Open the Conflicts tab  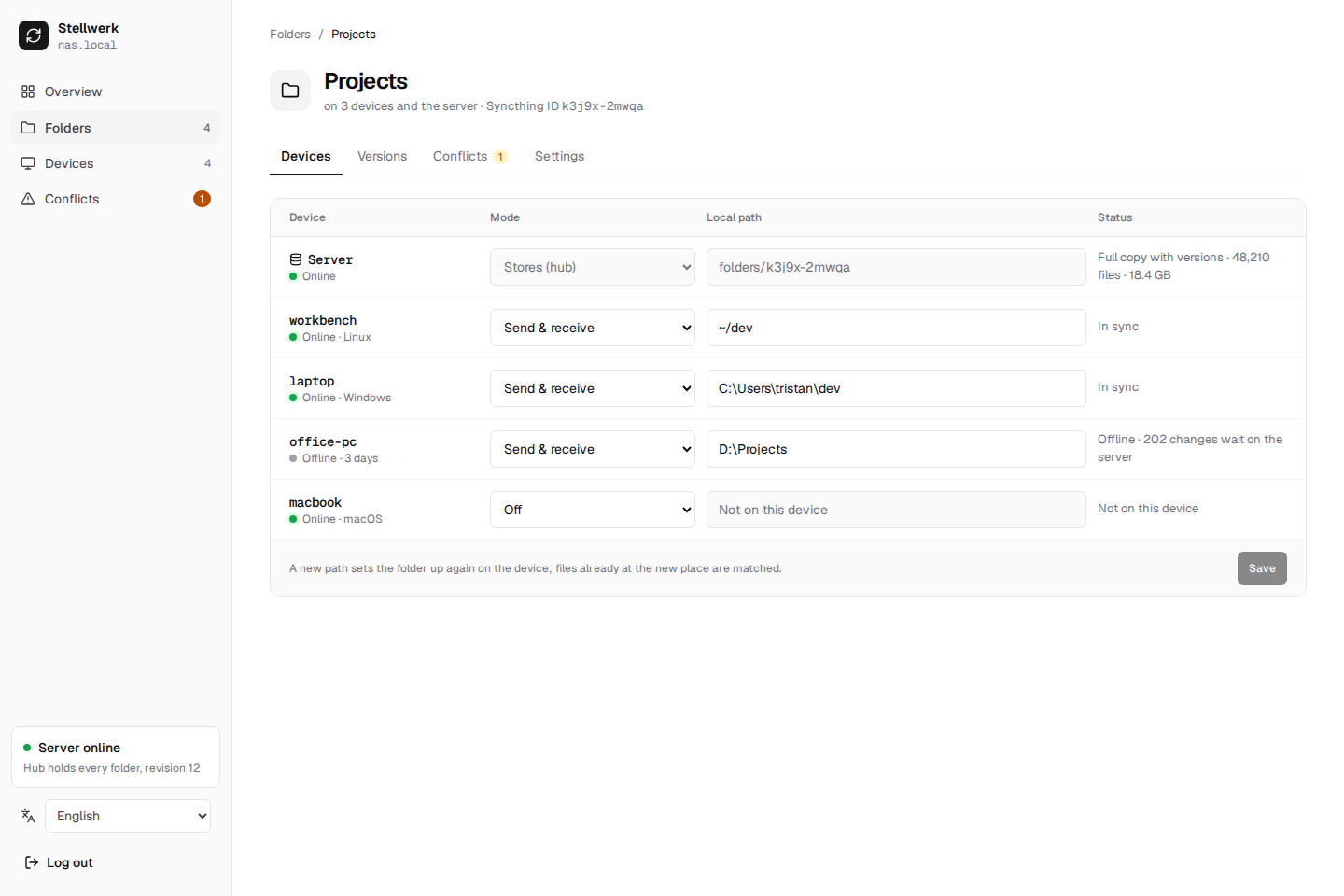click(x=470, y=156)
